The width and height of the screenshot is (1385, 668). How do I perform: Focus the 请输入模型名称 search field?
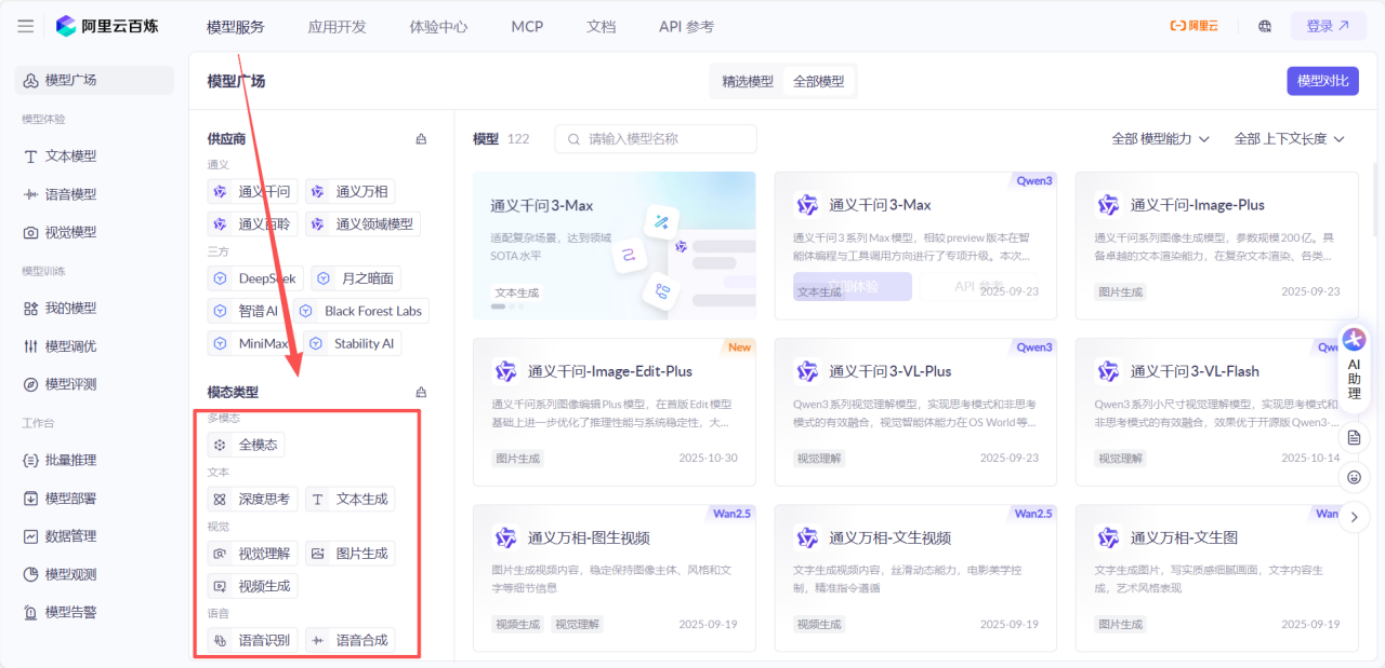(x=655, y=139)
